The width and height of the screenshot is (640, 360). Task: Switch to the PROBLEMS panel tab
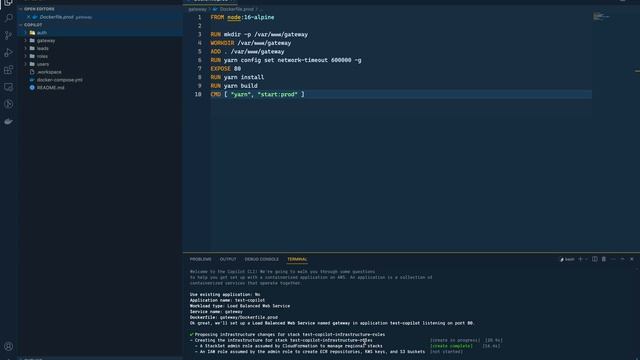[x=200, y=259]
